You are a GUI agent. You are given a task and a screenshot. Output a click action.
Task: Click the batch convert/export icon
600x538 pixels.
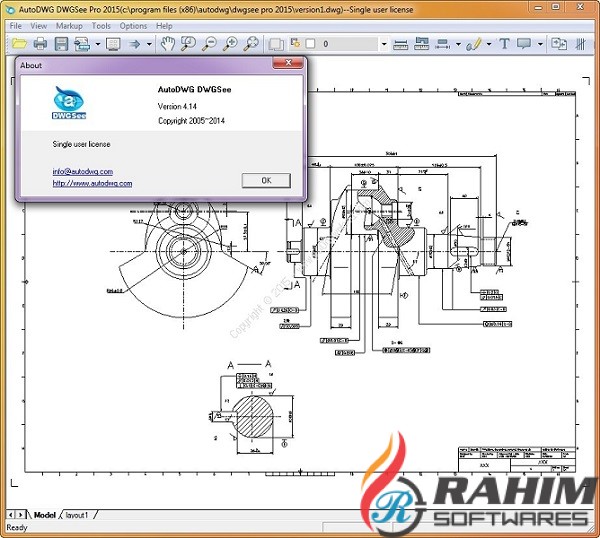82,44
